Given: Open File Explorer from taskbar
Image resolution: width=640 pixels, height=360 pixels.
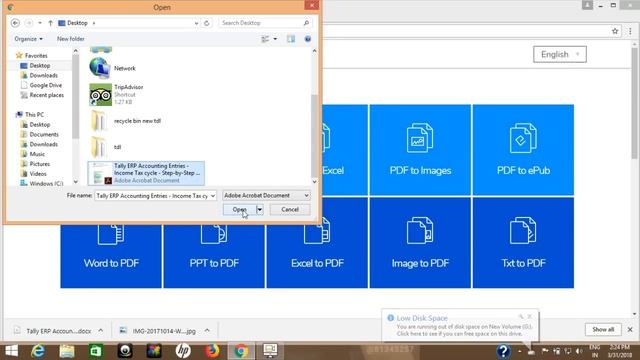Looking at the screenshot, I should point(67,351).
